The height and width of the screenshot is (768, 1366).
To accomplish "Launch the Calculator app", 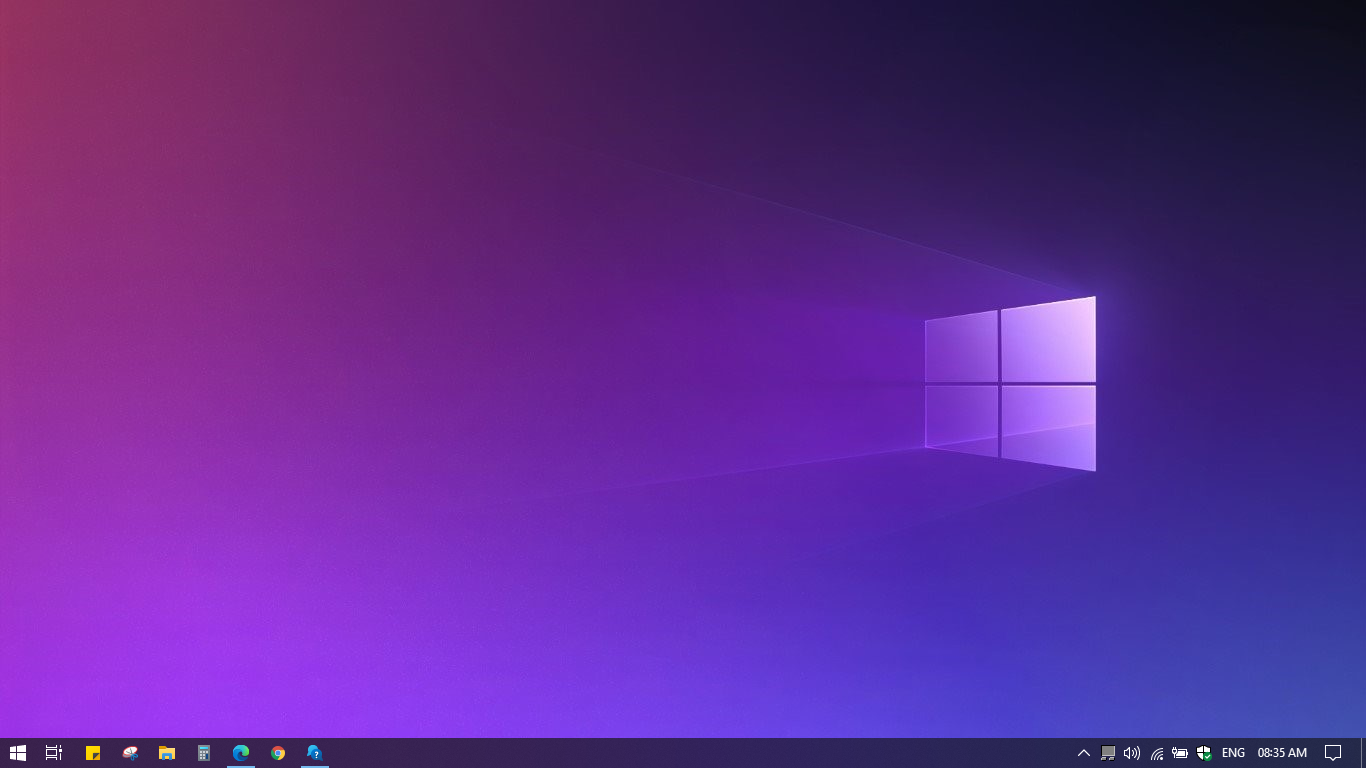I will point(204,753).
